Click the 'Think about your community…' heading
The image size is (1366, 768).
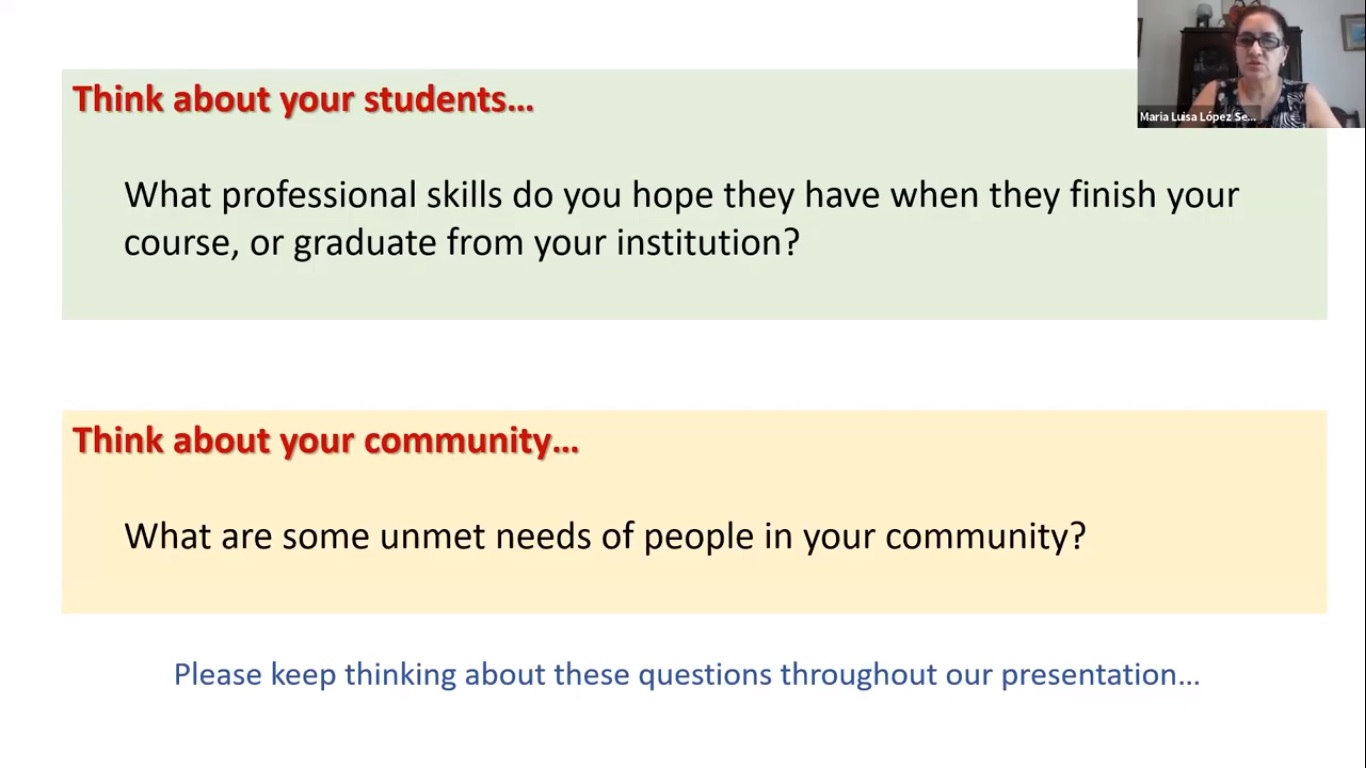(325, 441)
